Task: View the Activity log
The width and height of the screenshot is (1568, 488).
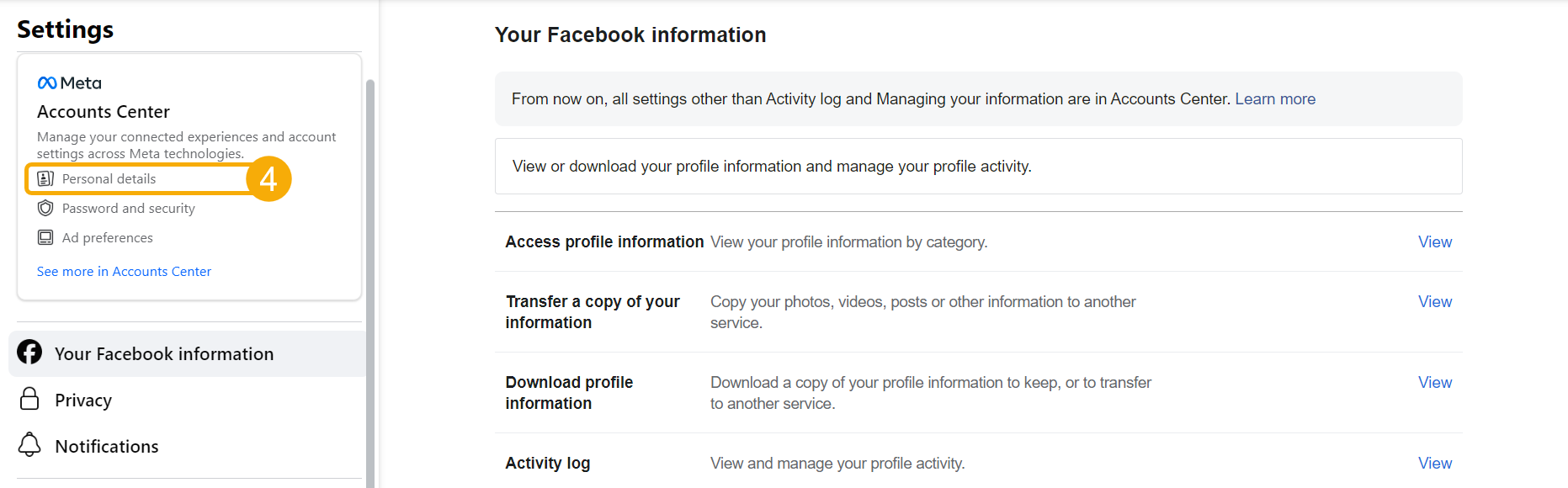Action: (x=1434, y=463)
